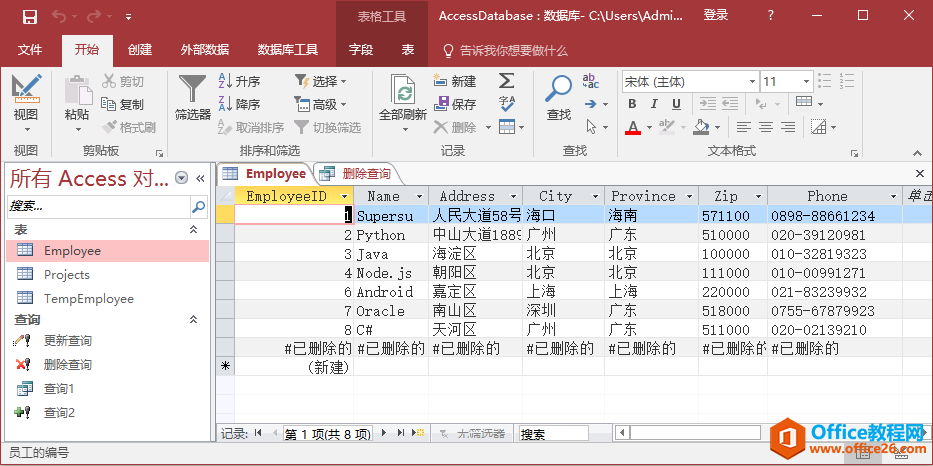Screen dimensions: 933x466
Task: Click the navigation pane 搜索 box
Action: click(99, 207)
